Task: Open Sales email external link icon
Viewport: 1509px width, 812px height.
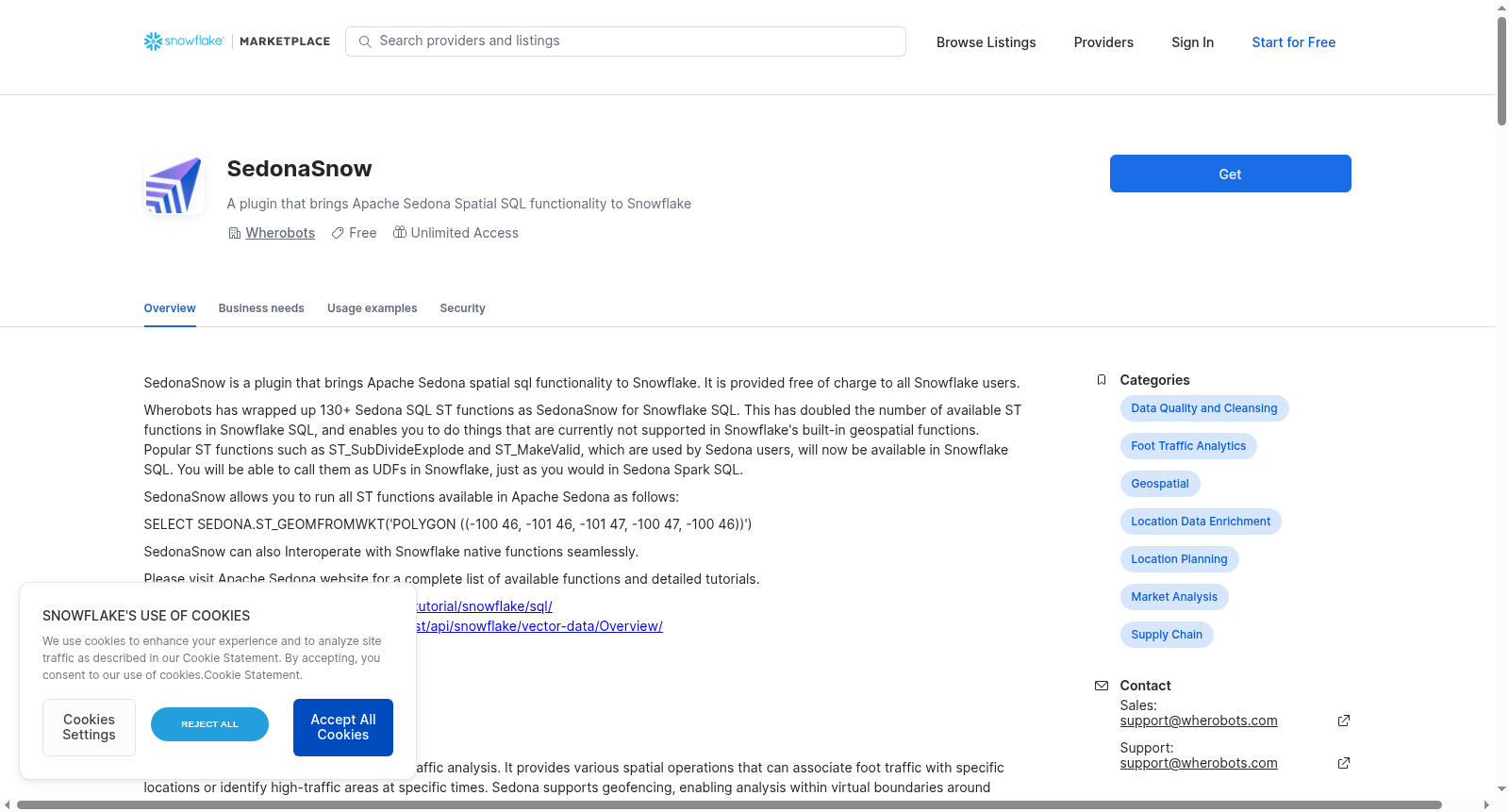Action: click(x=1344, y=721)
